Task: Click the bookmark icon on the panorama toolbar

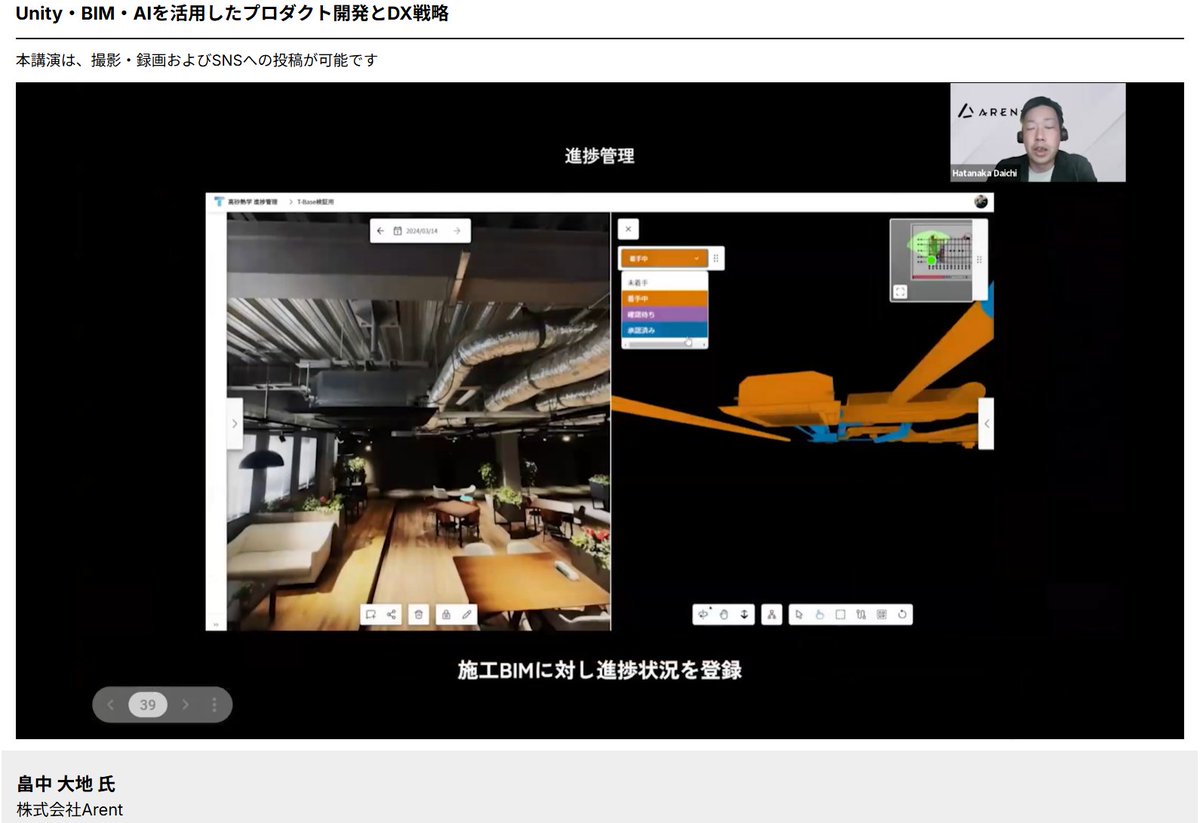Action: pyautogui.click(x=371, y=614)
